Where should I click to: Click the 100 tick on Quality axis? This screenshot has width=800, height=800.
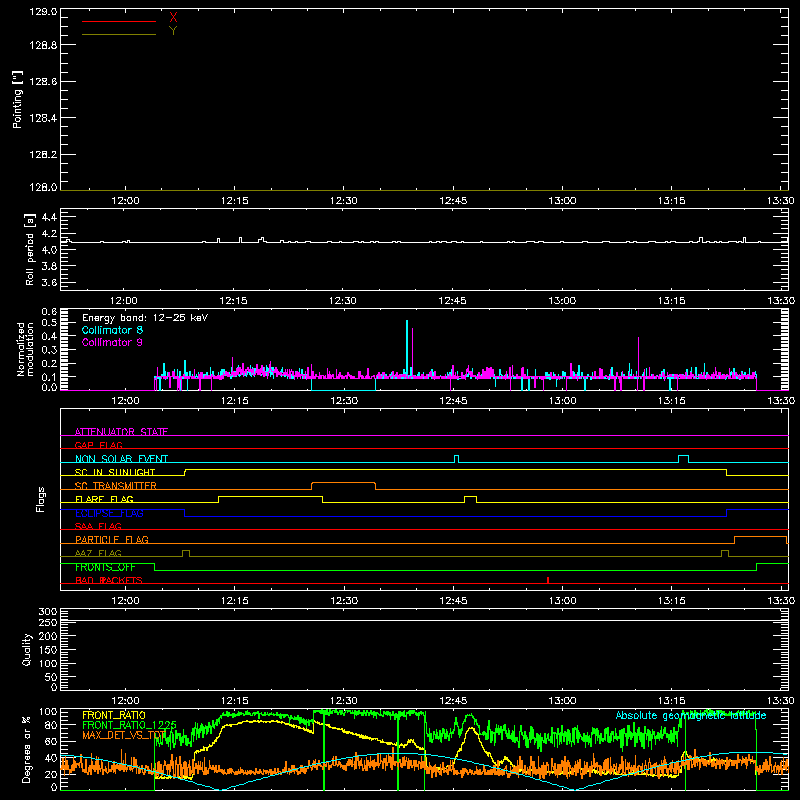point(47,664)
